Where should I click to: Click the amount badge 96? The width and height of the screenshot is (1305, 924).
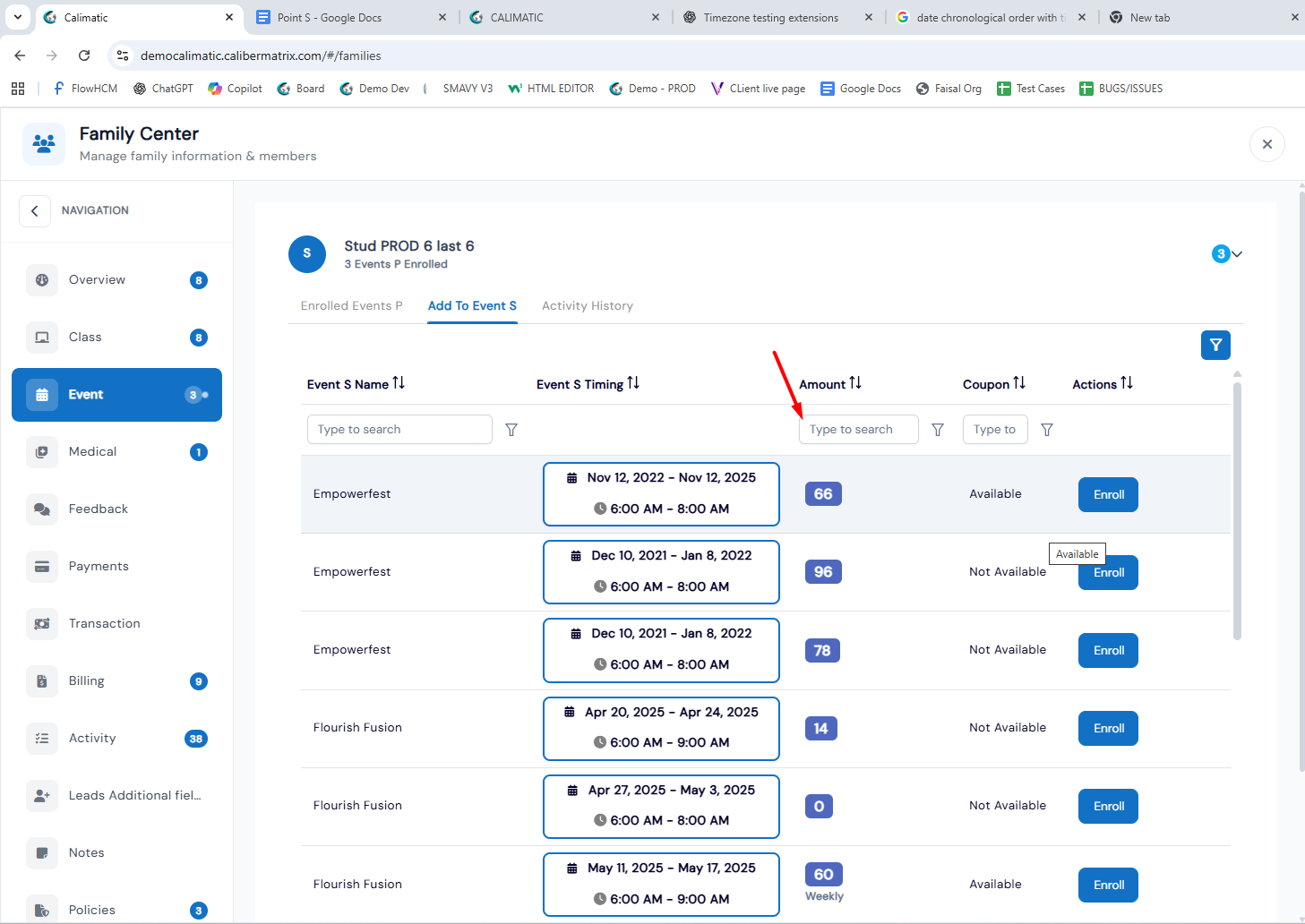pyautogui.click(x=823, y=572)
